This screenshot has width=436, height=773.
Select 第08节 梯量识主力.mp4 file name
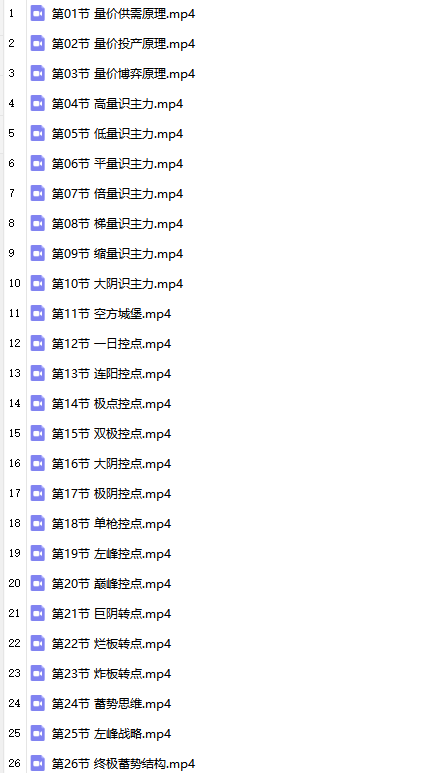117,224
